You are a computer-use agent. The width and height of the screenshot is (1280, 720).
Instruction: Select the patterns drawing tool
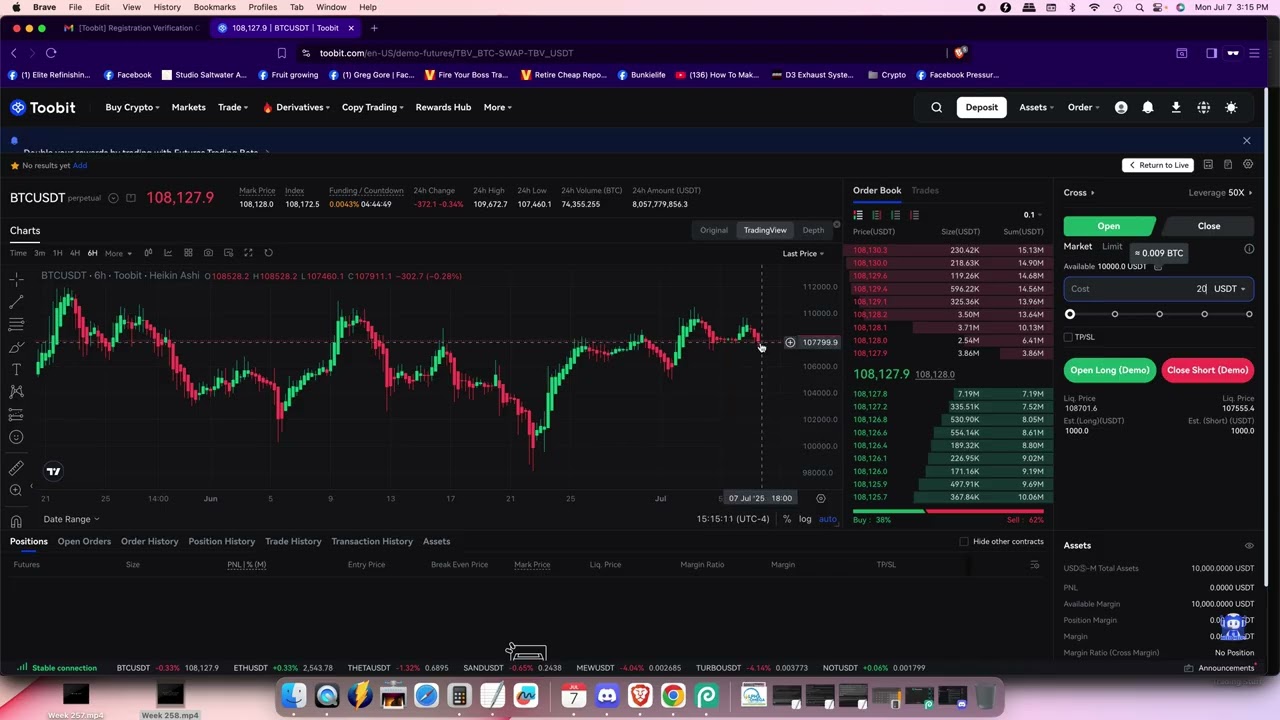click(16, 392)
